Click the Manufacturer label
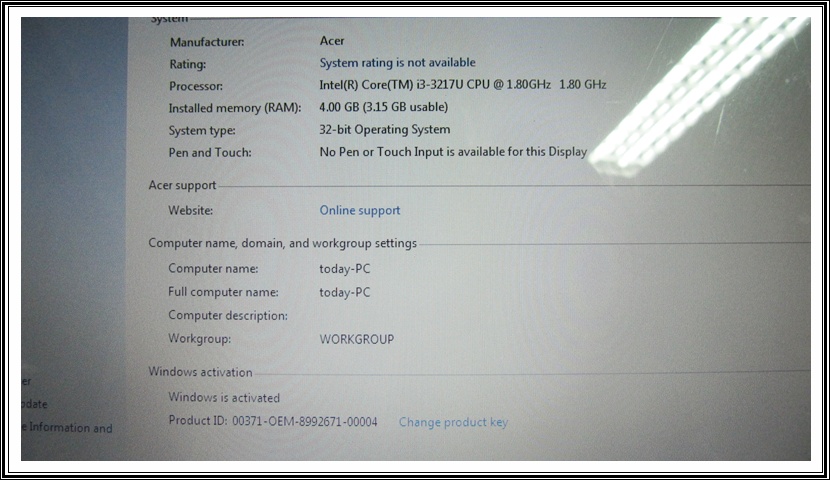 [x=207, y=42]
